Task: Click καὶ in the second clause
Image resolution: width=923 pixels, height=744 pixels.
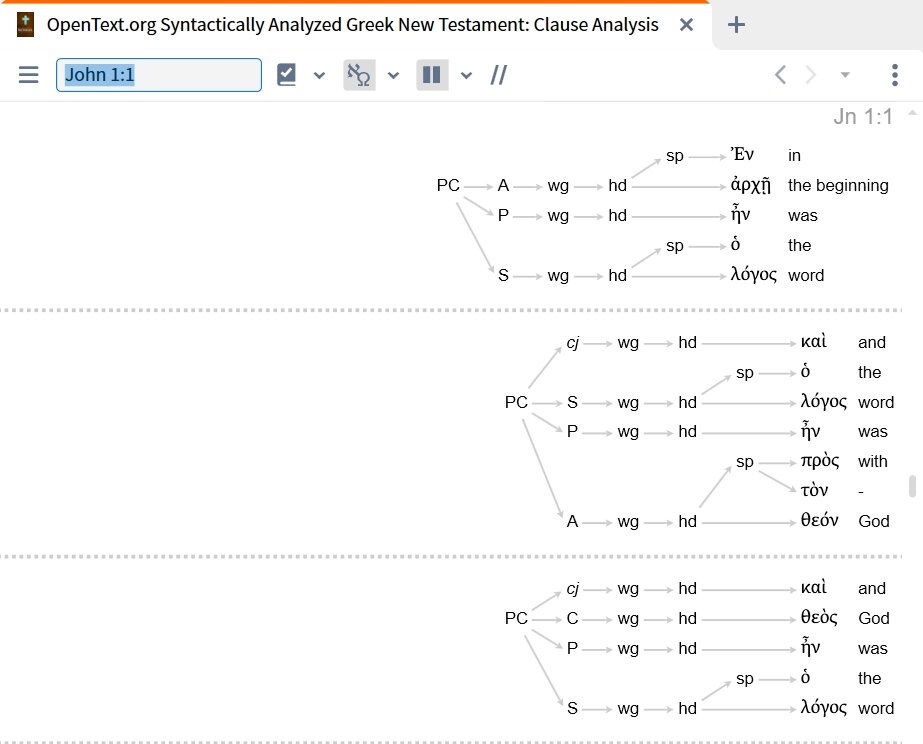Action: (814, 341)
